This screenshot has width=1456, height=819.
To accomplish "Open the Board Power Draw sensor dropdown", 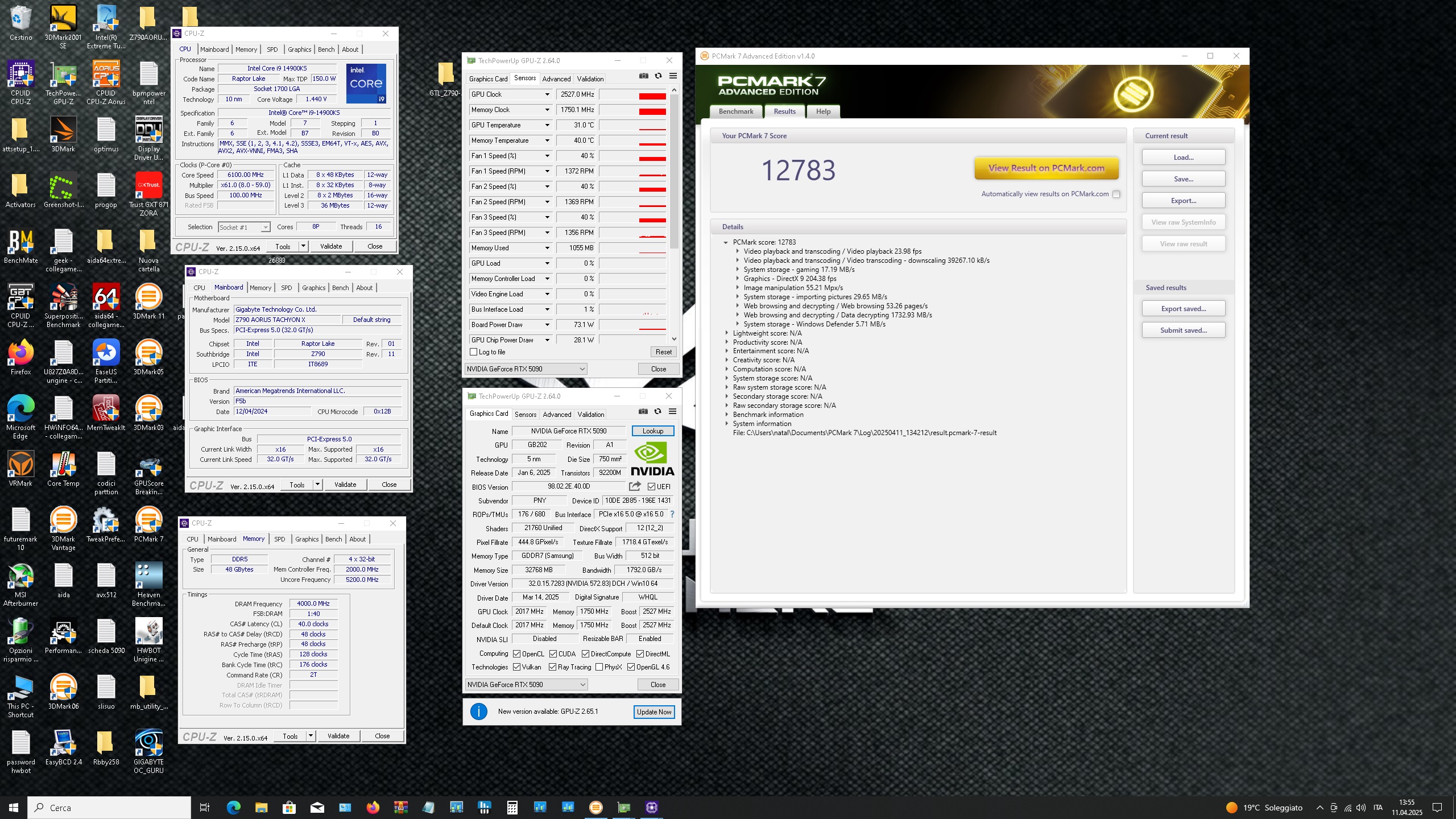I will (x=547, y=325).
